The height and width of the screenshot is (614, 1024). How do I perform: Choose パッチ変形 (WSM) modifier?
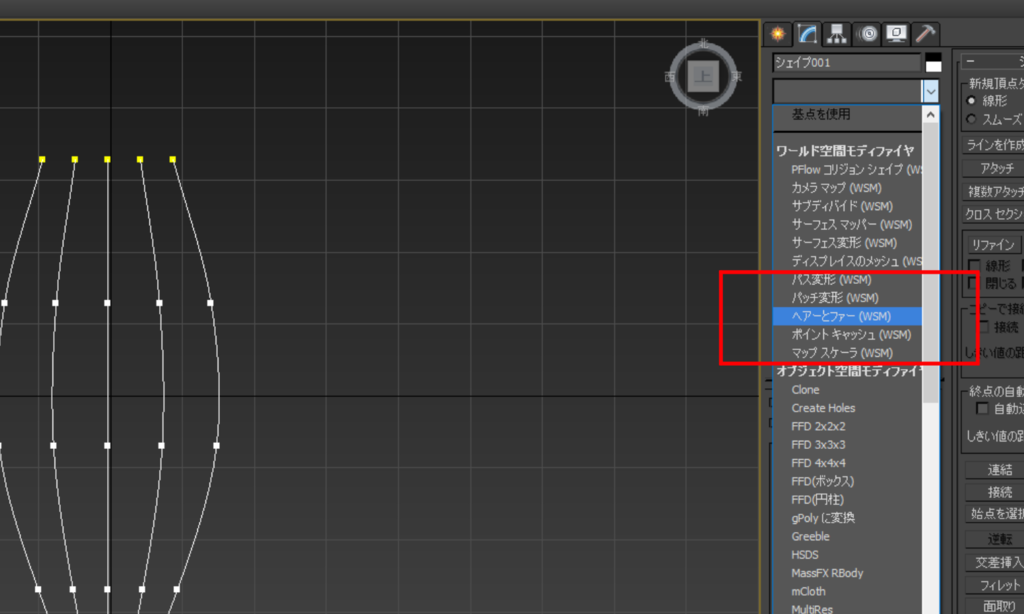(x=848, y=298)
